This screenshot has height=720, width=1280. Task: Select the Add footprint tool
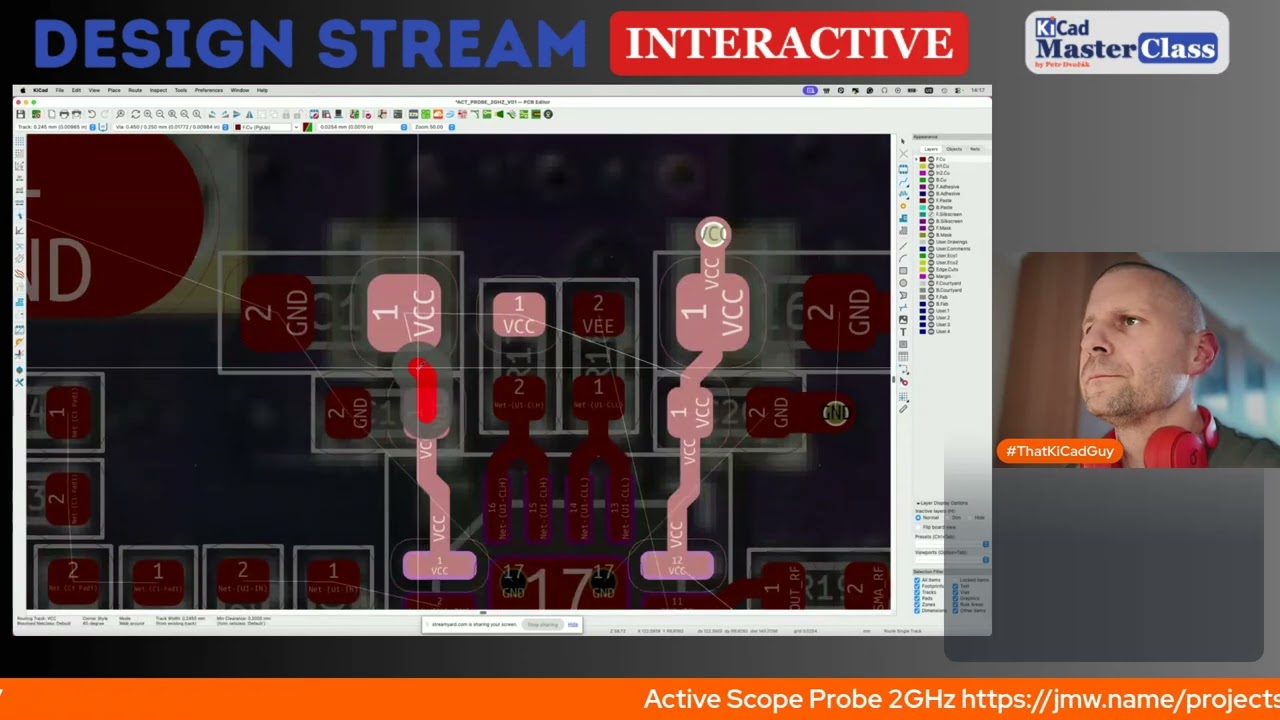(903, 169)
